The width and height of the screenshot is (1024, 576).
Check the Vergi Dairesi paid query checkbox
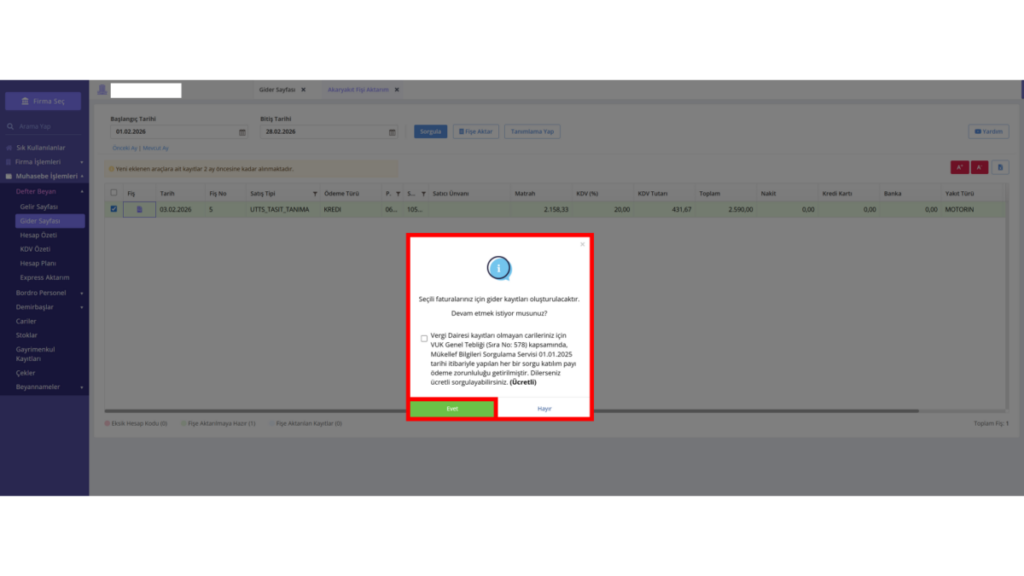tap(424, 338)
